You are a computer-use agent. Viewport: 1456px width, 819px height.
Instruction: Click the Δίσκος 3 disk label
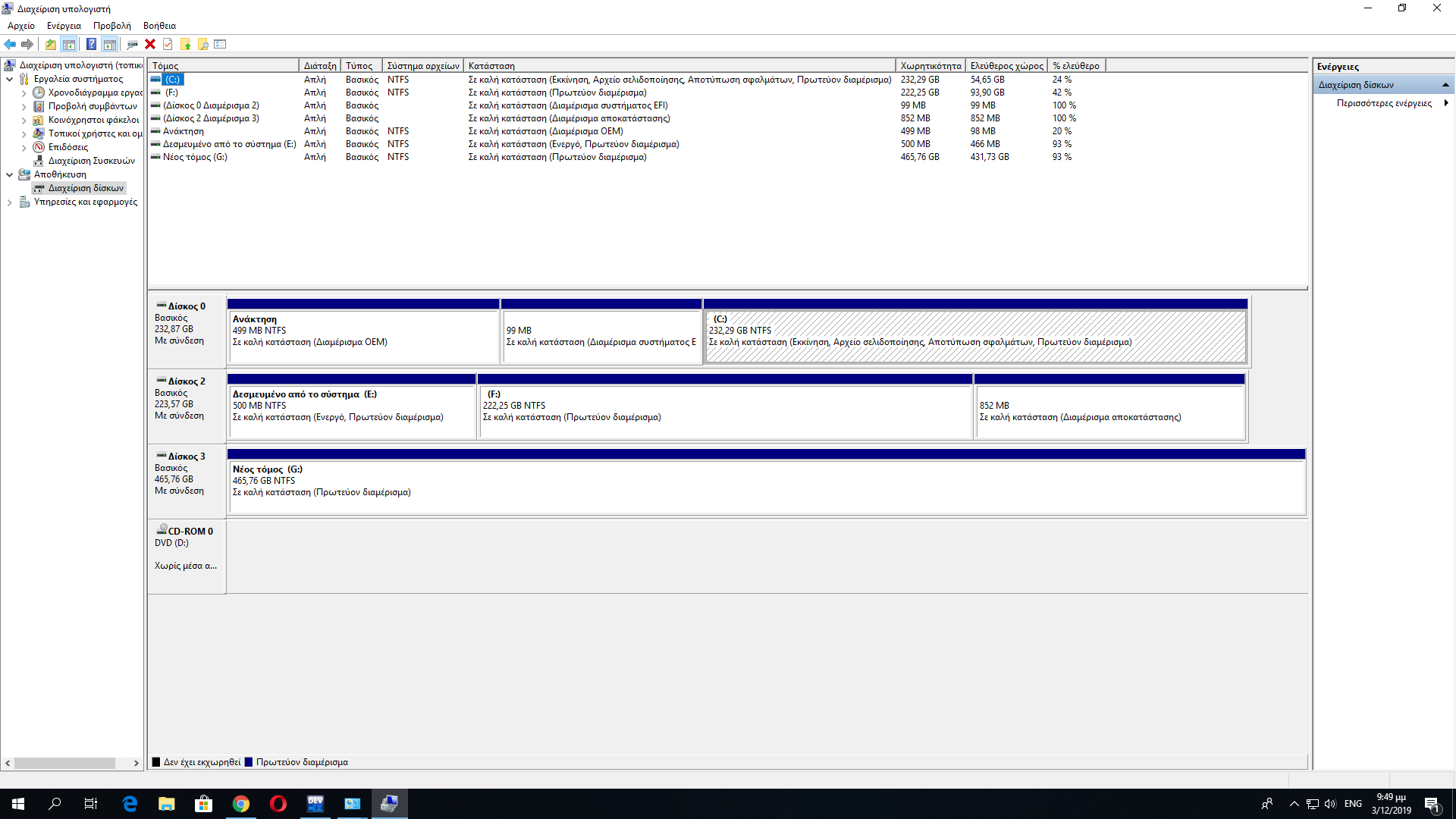point(187,457)
